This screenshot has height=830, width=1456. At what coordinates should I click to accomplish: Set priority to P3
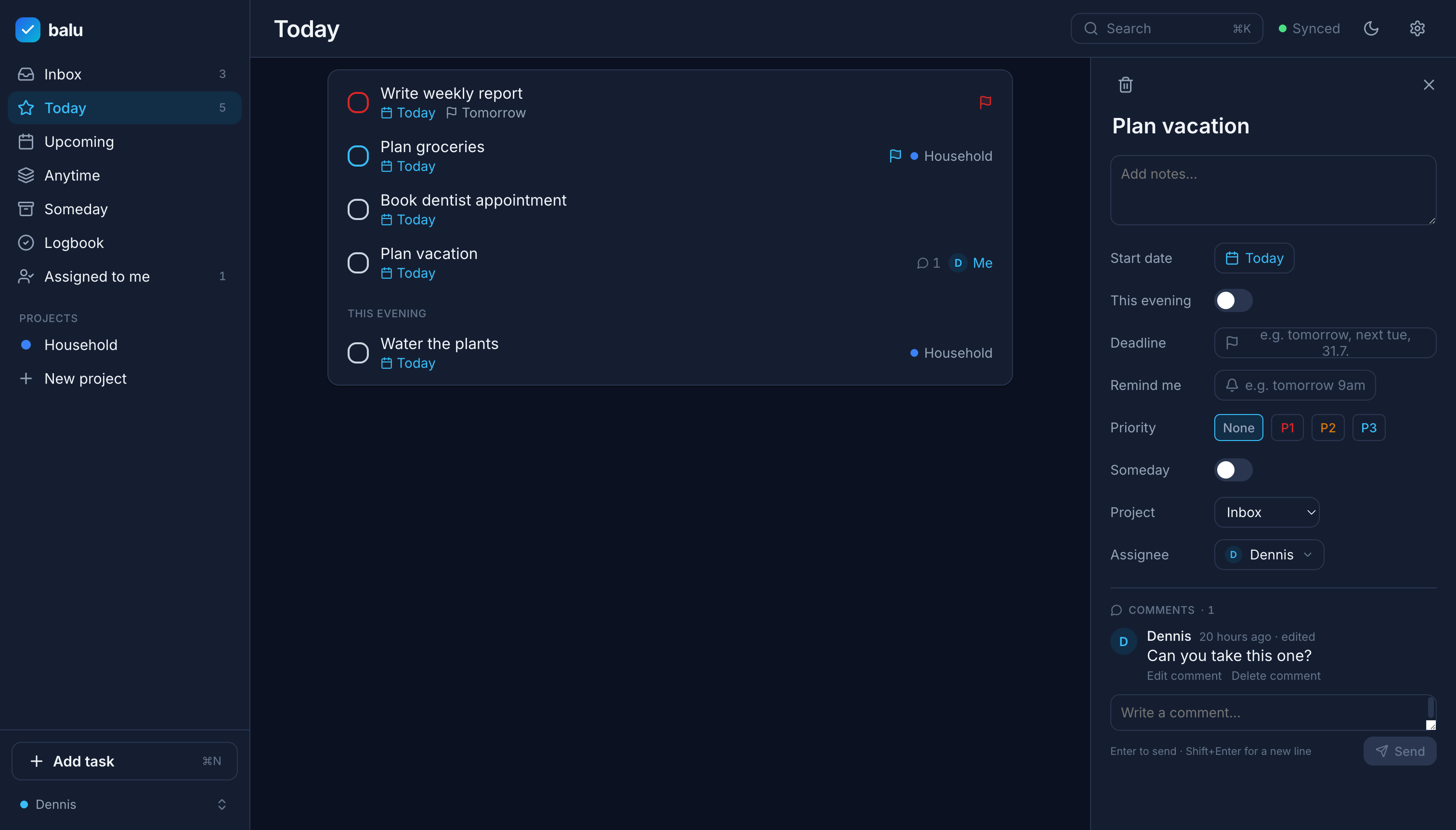1369,428
